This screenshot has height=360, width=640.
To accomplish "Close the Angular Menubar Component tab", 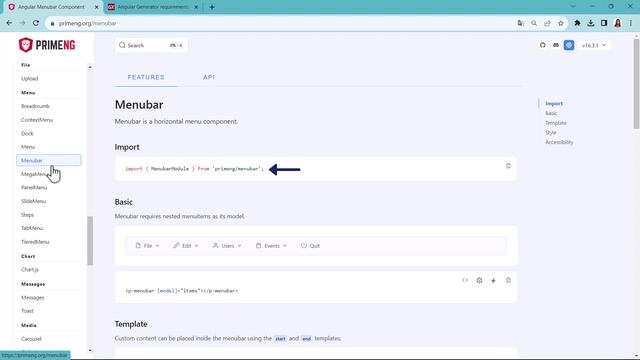I will [x=97, y=7].
